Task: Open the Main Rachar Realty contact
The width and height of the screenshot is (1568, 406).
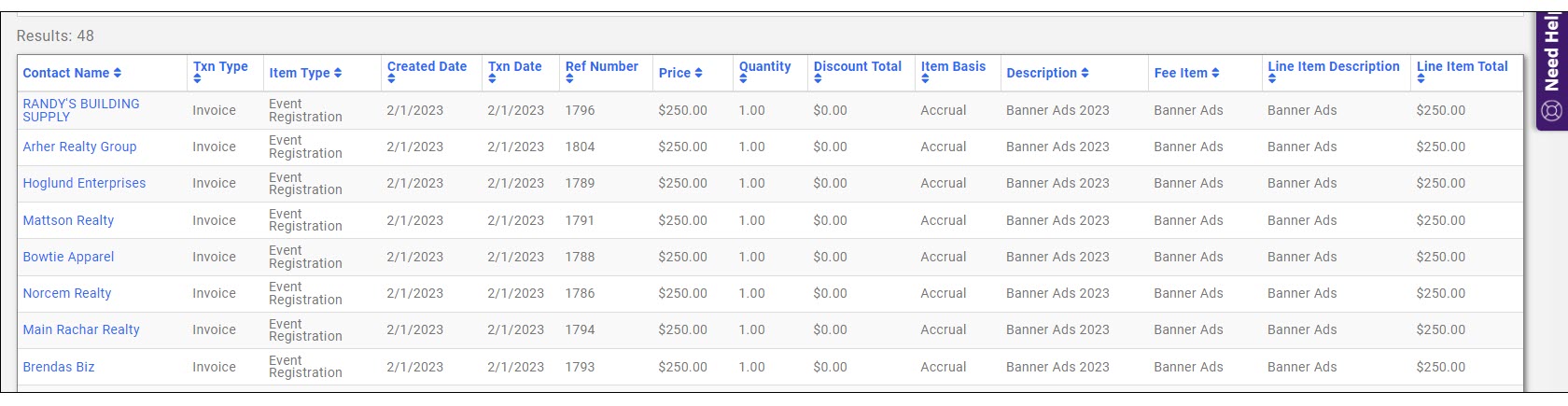Action: click(81, 330)
